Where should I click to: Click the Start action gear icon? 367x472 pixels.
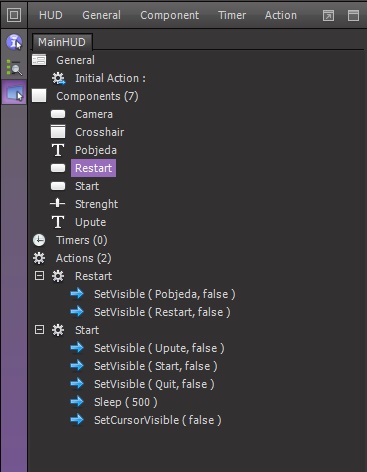click(58, 330)
